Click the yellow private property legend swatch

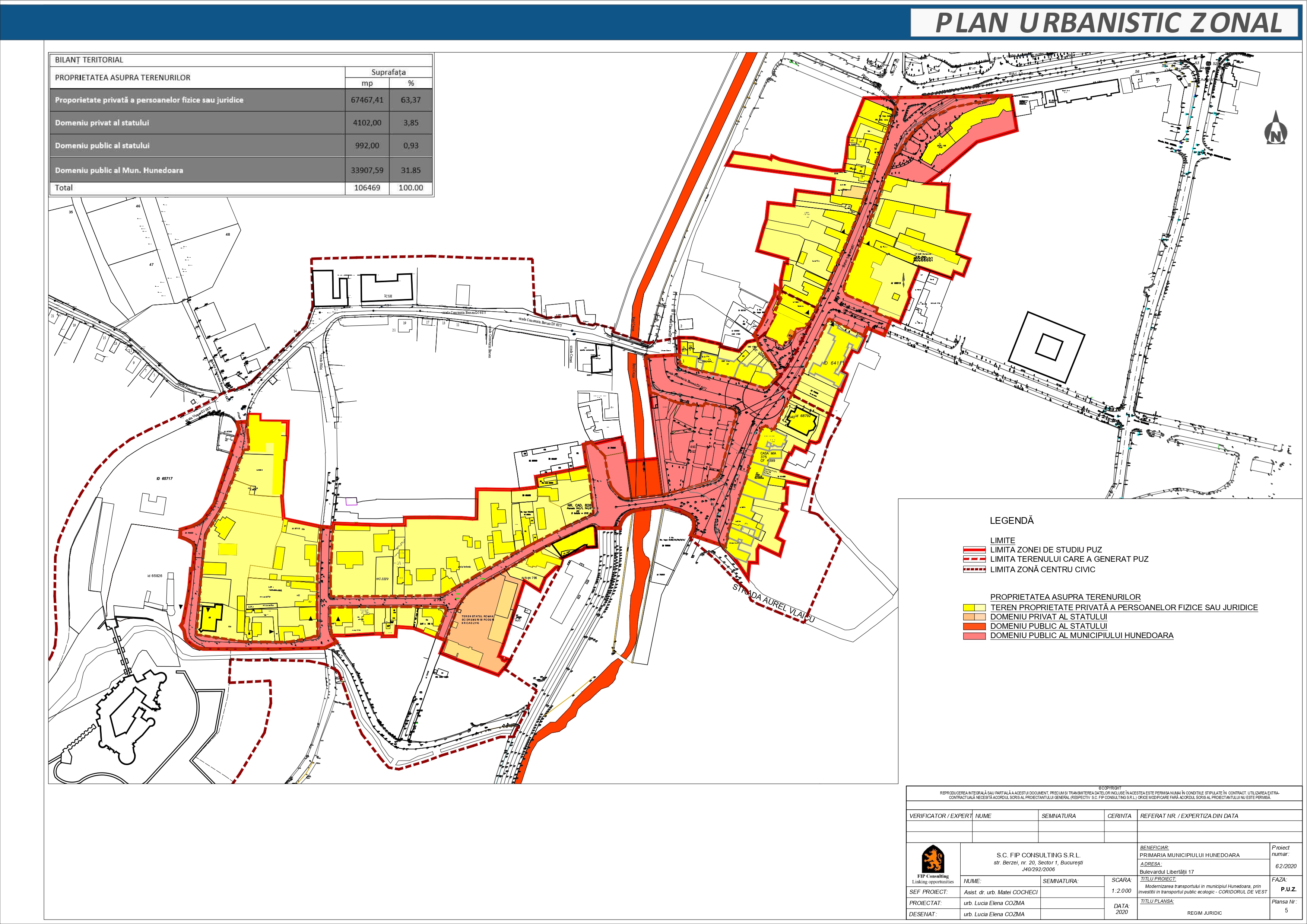[974, 608]
